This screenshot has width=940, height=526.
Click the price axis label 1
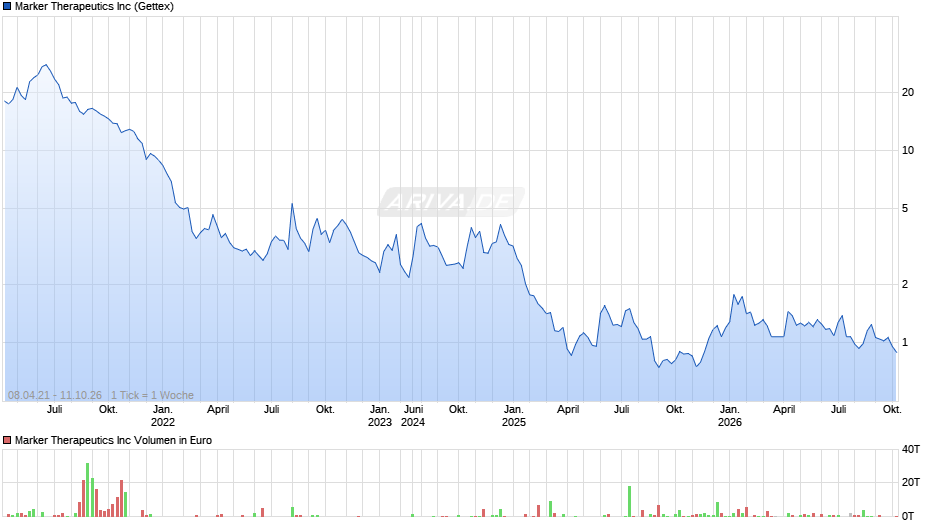click(905, 342)
